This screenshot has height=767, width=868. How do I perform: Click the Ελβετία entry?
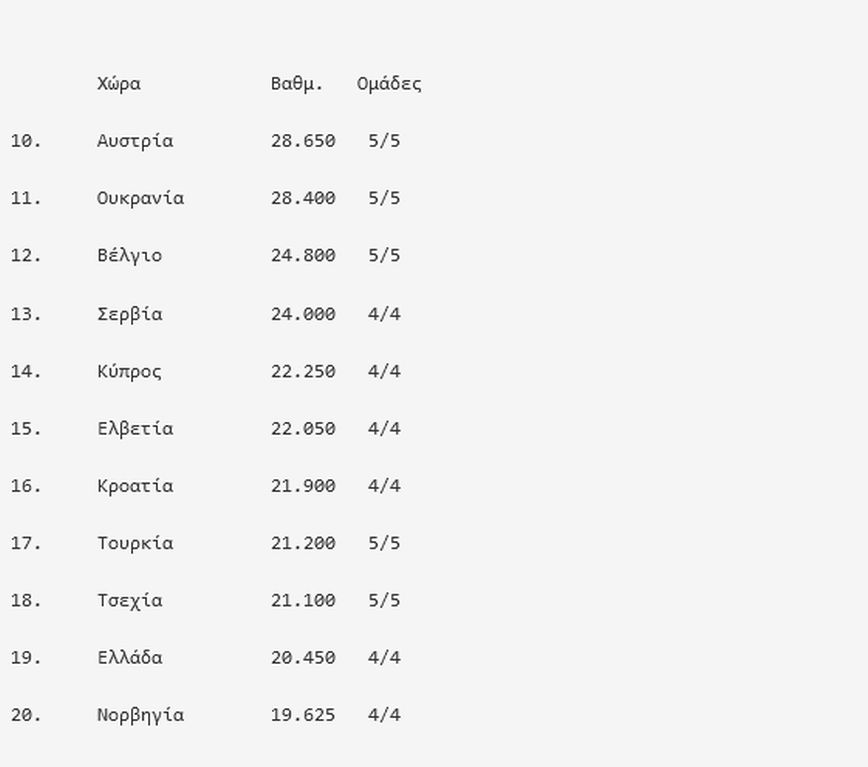tap(135, 429)
